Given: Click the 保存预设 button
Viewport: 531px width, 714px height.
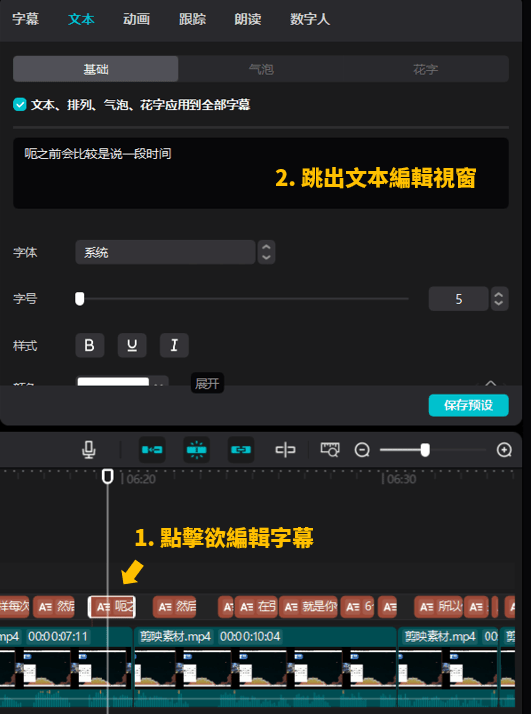Looking at the screenshot, I should 468,405.
